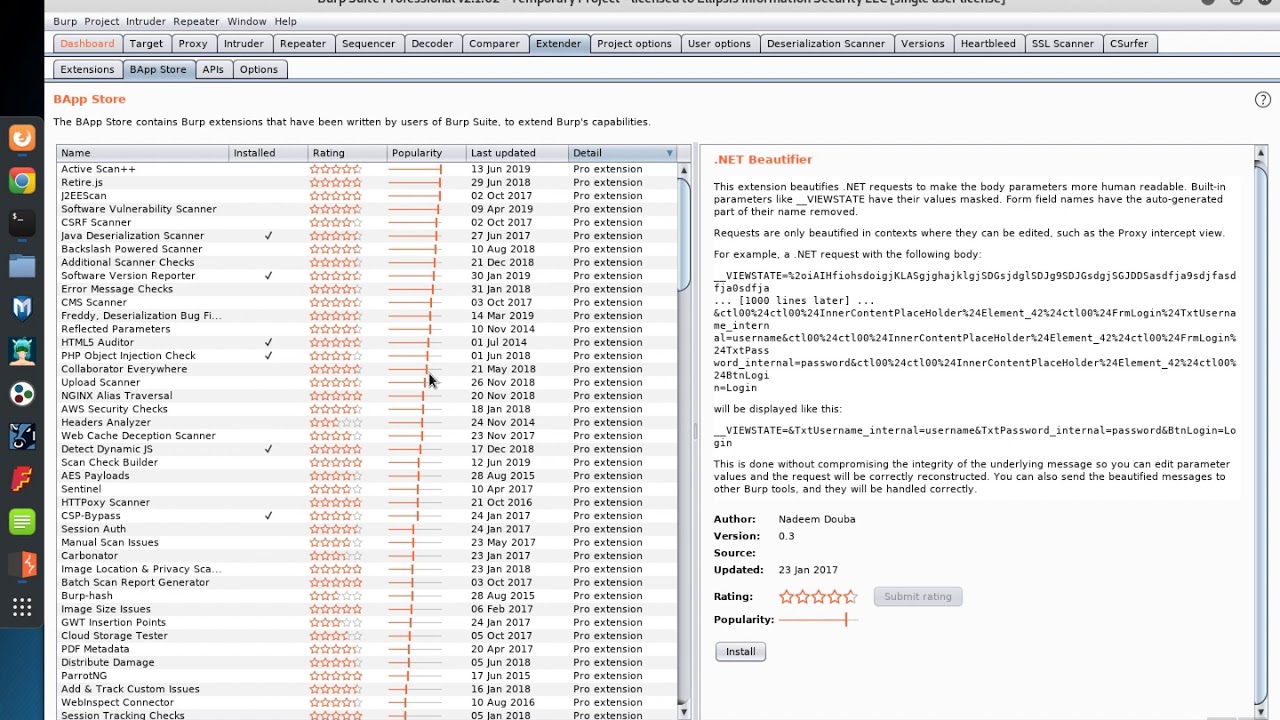
Task: Switch to the Extensions sub-tab
Action: click(x=87, y=70)
